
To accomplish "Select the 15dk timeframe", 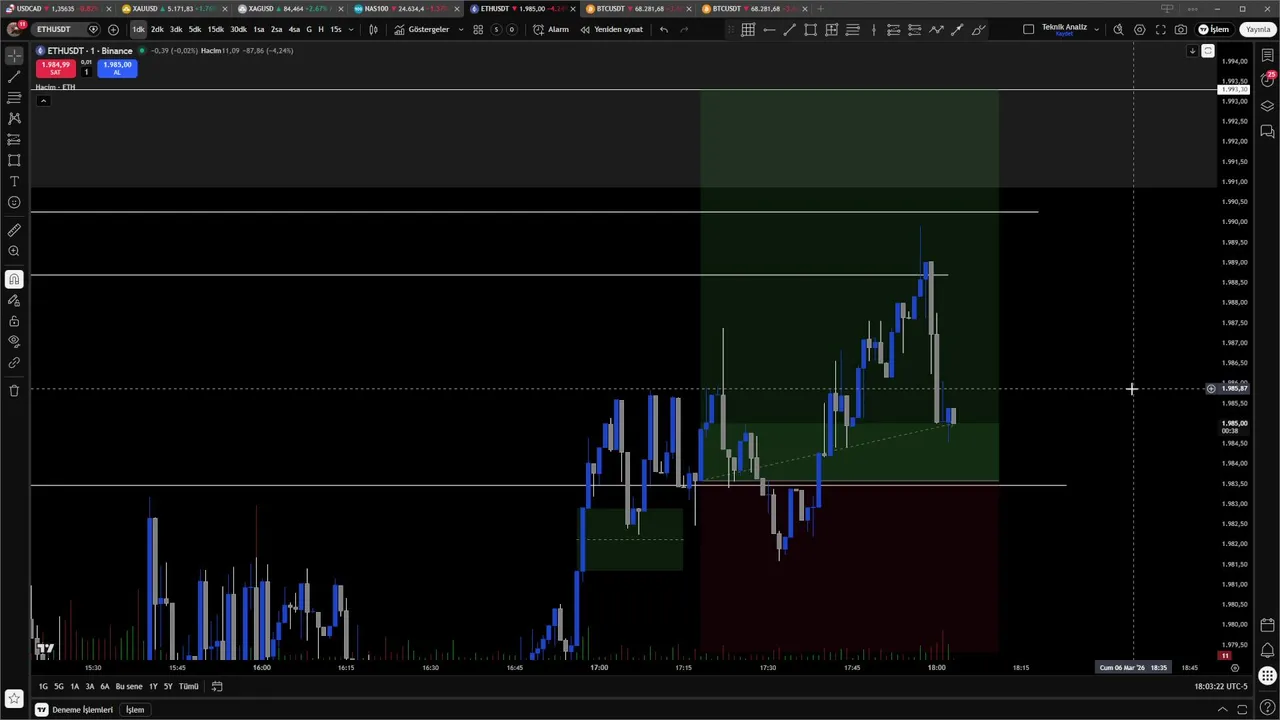I will click(215, 29).
